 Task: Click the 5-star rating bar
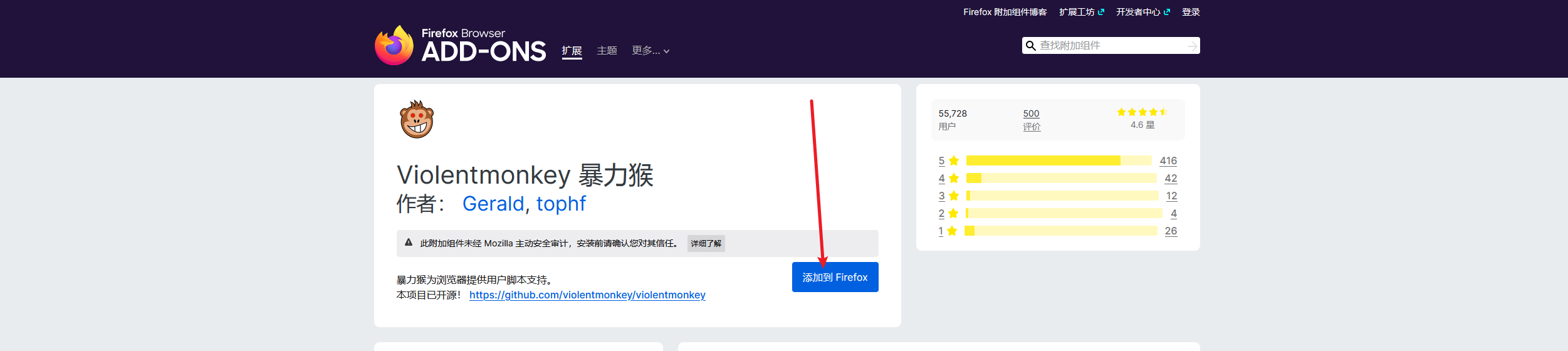click(1058, 160)
